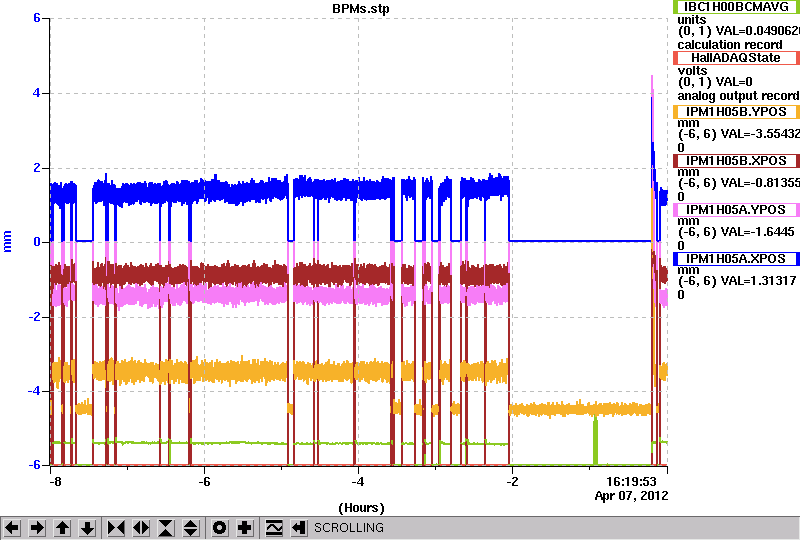Viewport: 800px width, 540px height.
Task: Compress the time axis (inward triangles icon)
Action: pyautogui.click(x=116, y=528)
